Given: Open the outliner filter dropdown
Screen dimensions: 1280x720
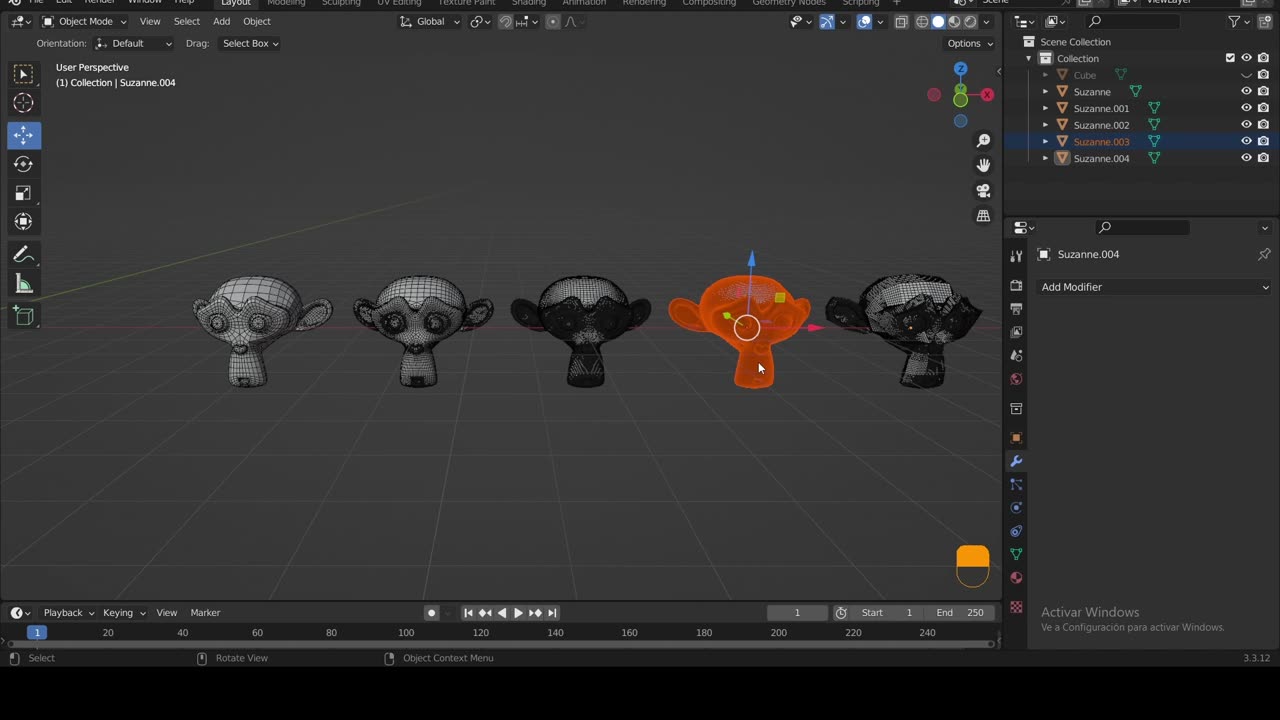Looking at the screenshot, I should (1239, 21).
